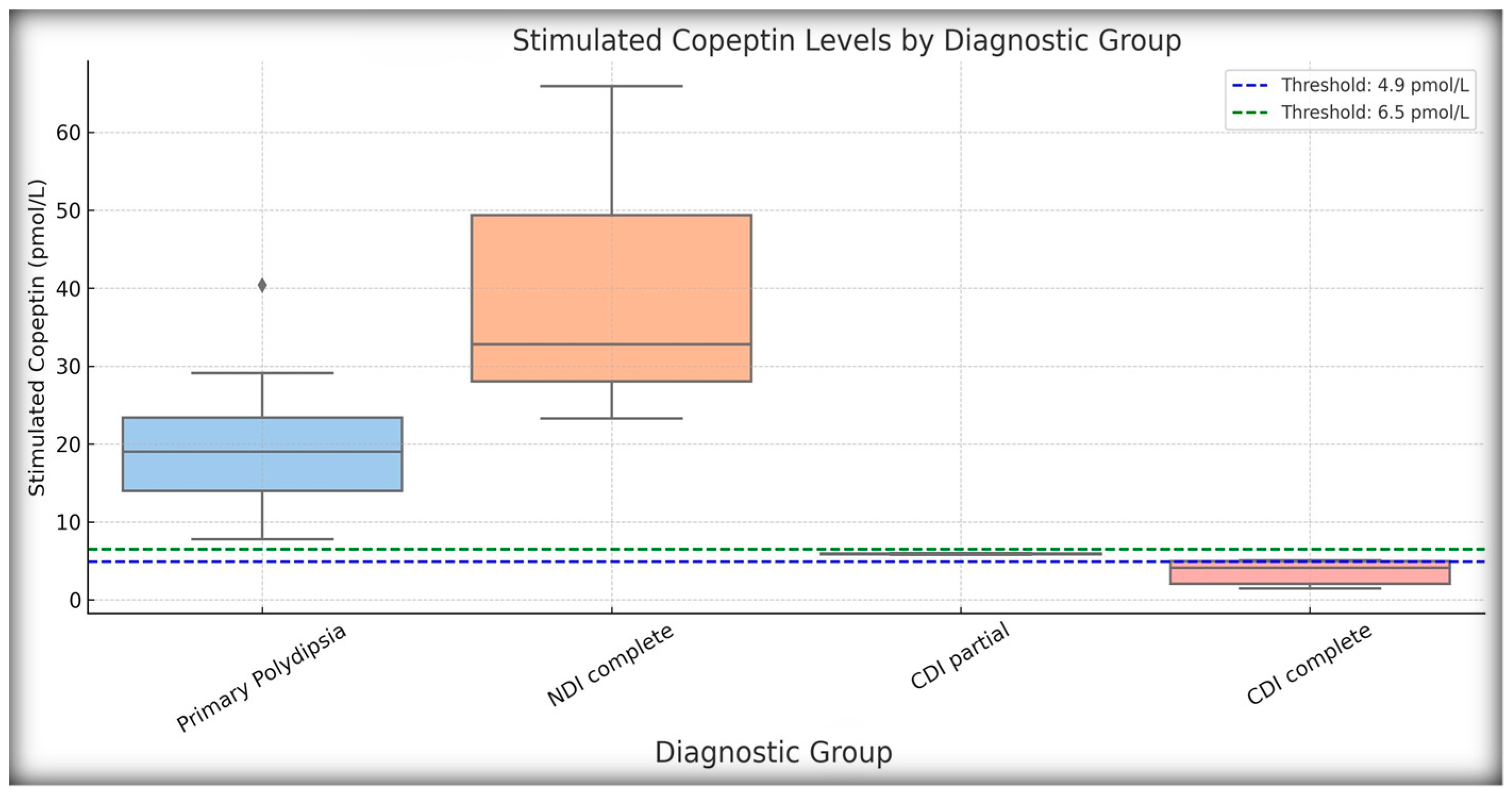Click the "Threshold: 4.9 pmol/L" legend label

point(1375,86)
